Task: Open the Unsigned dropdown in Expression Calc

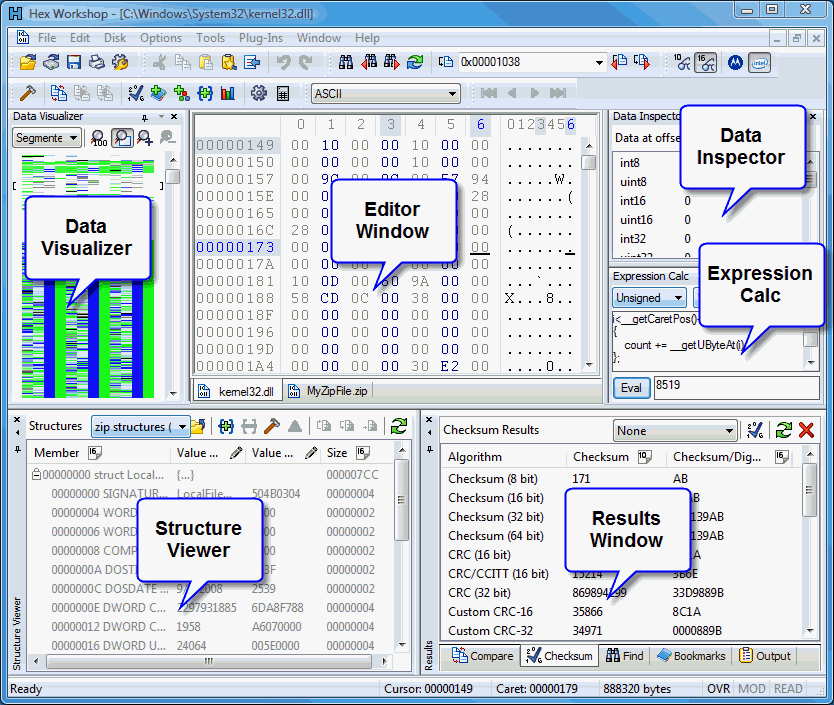Action: click(x=678, y=297)
